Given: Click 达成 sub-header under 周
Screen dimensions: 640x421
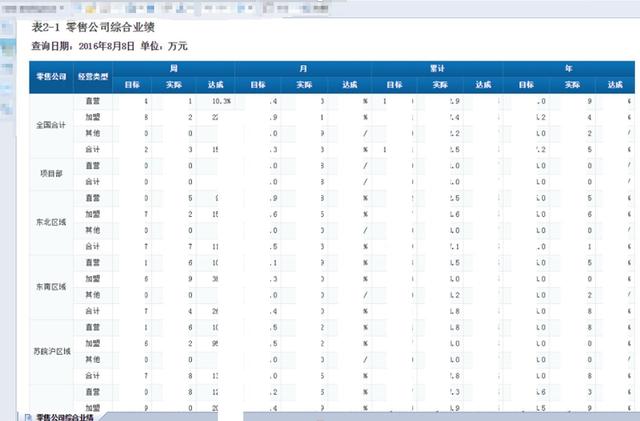Looking at the screenshot, I should point(216,85).
